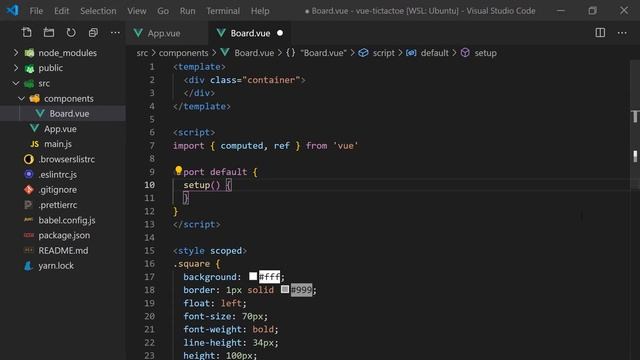
Task: Switch to the App.vue tab
Action: (167, 33)
